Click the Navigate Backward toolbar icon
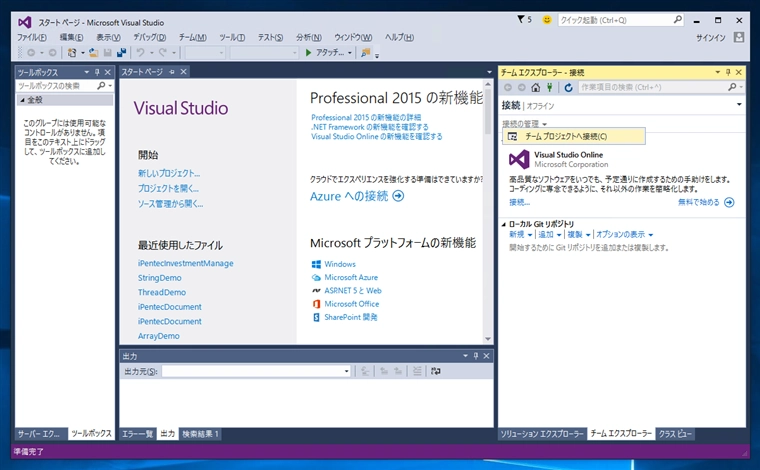The image size is (760, 470). pos(31,52)
